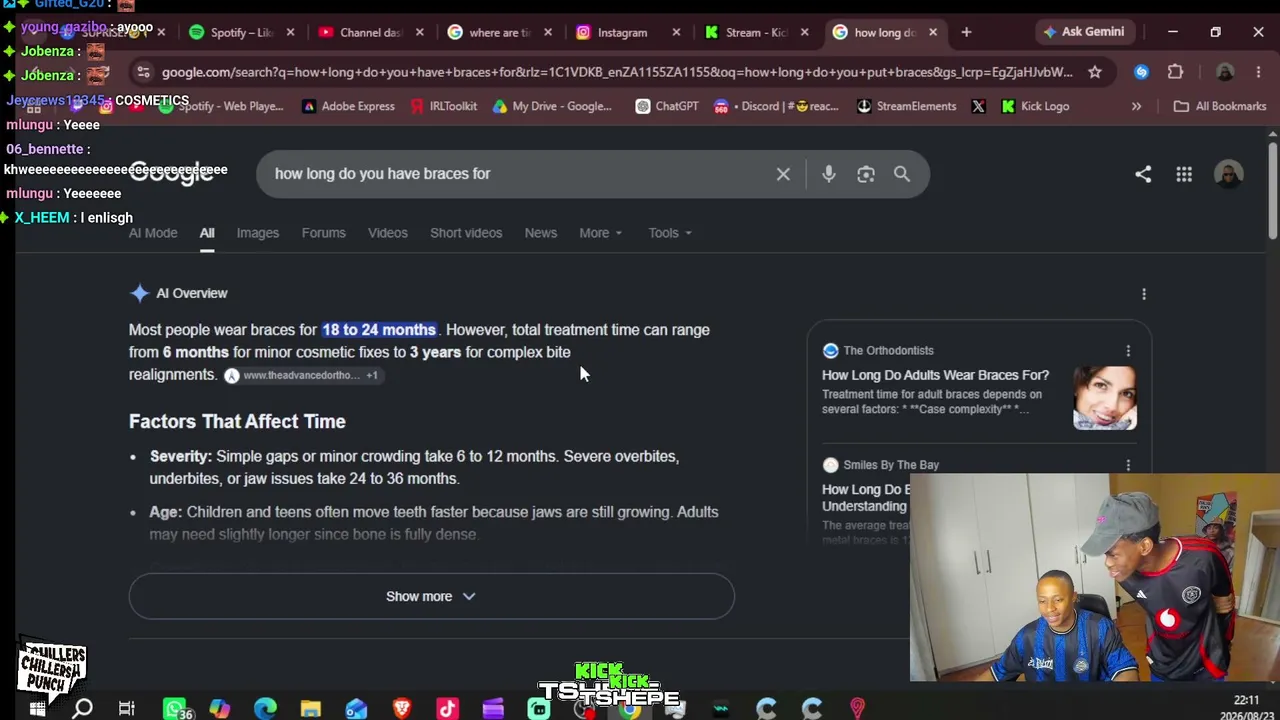Open the My Drive - Google bookmark
Viewport: 1280px width, 720px height.
551,106
